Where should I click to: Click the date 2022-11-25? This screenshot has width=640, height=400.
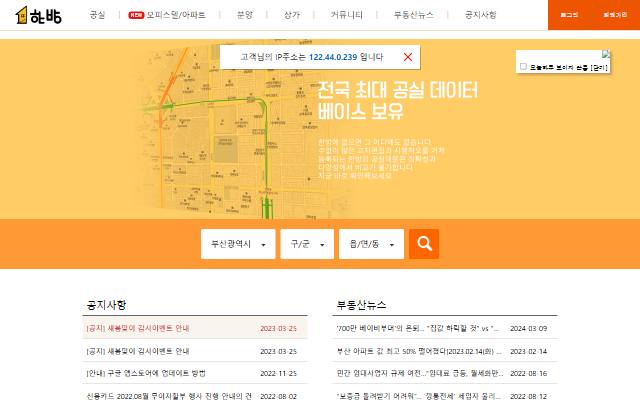coord(278,373)
